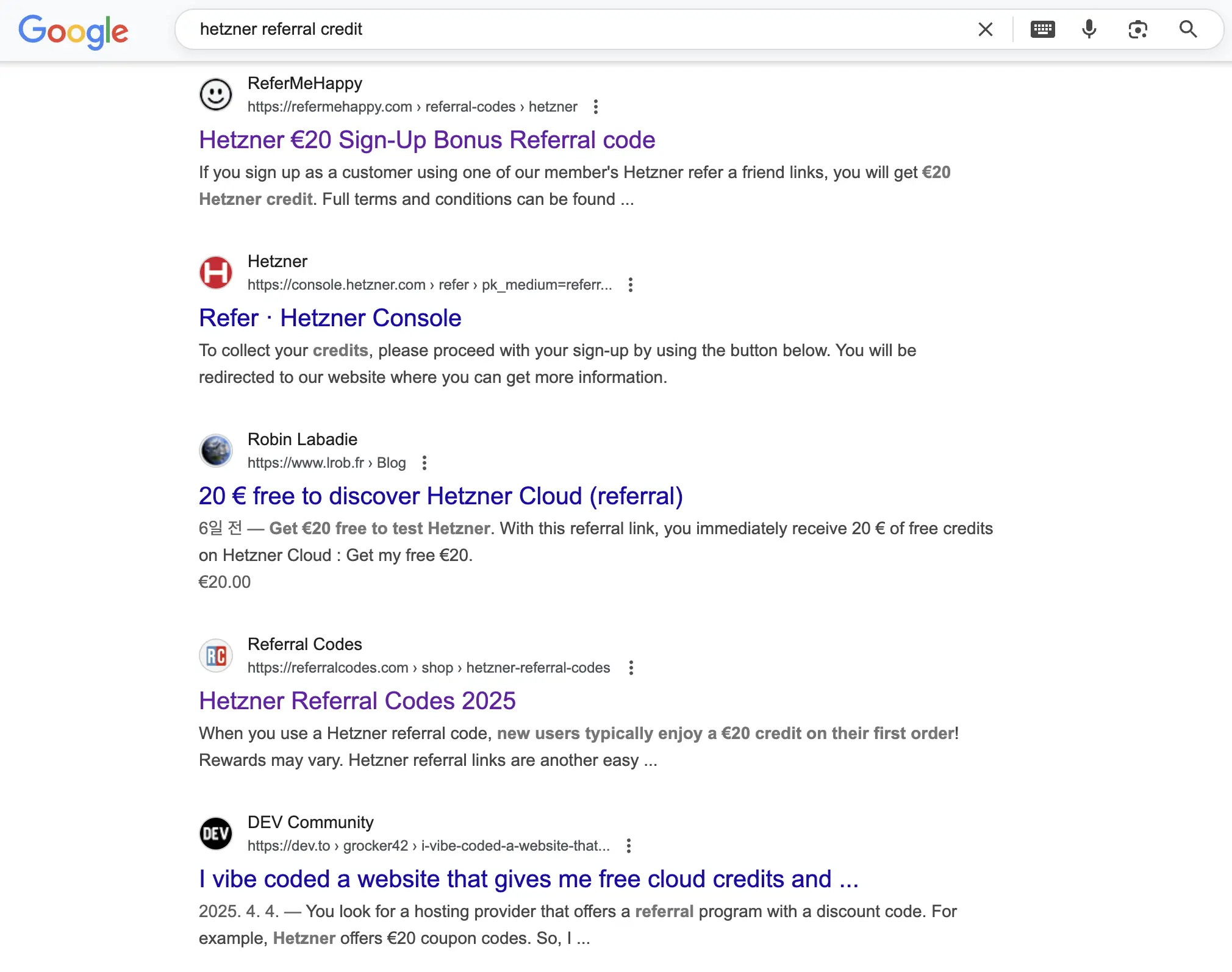Image resolution: width=1232 pixels, height=972 pixels.
Task: Click the DEV Community favicon
Action: (215, 834)
